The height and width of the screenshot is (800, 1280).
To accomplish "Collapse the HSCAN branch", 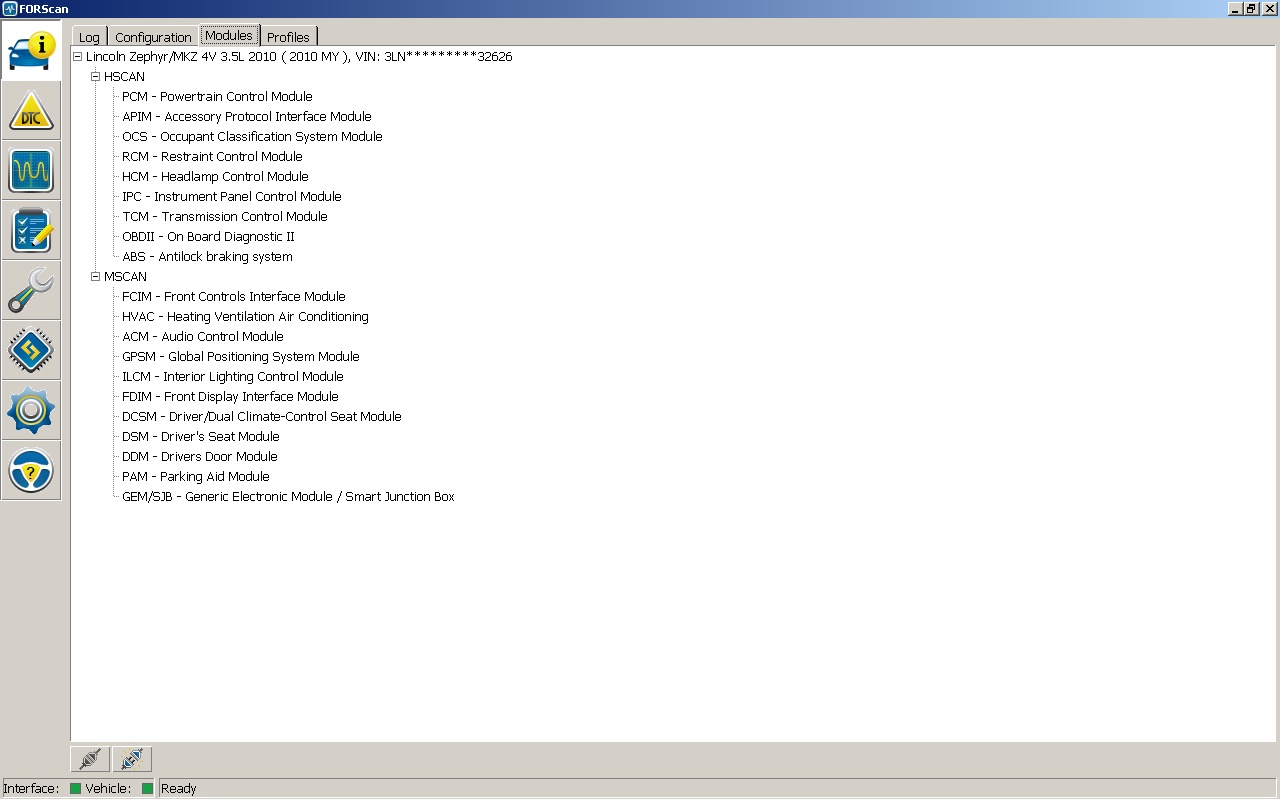I will 94,76.
